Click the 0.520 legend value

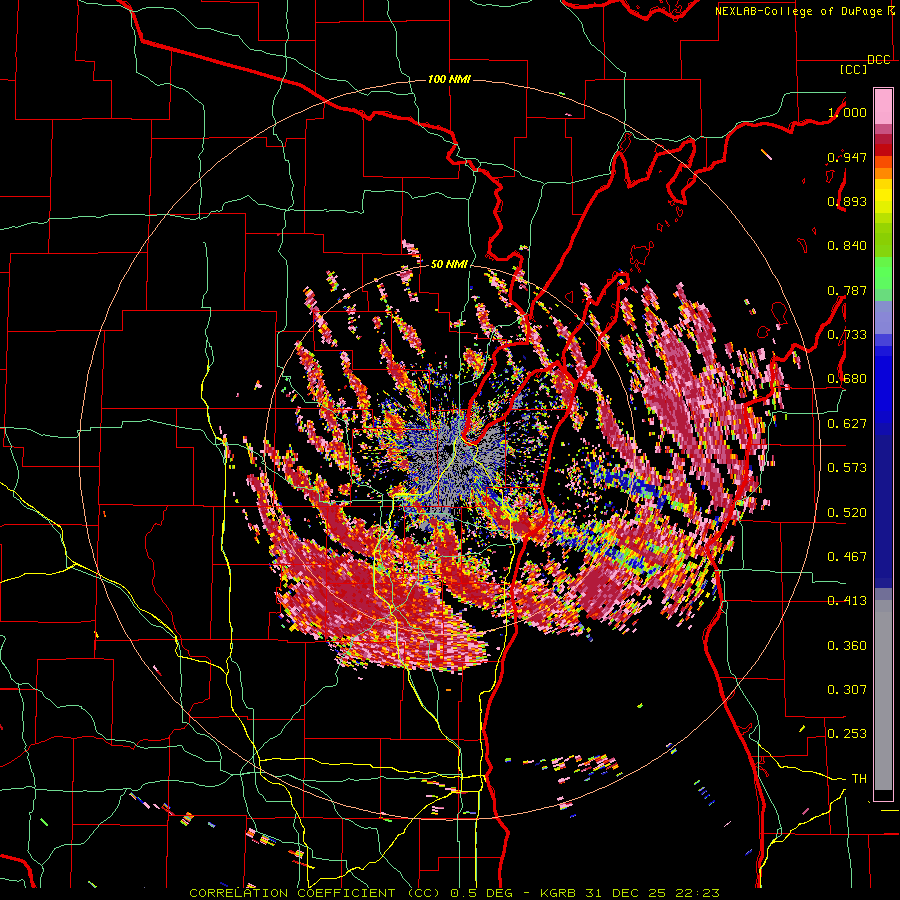tap(847, 513)
